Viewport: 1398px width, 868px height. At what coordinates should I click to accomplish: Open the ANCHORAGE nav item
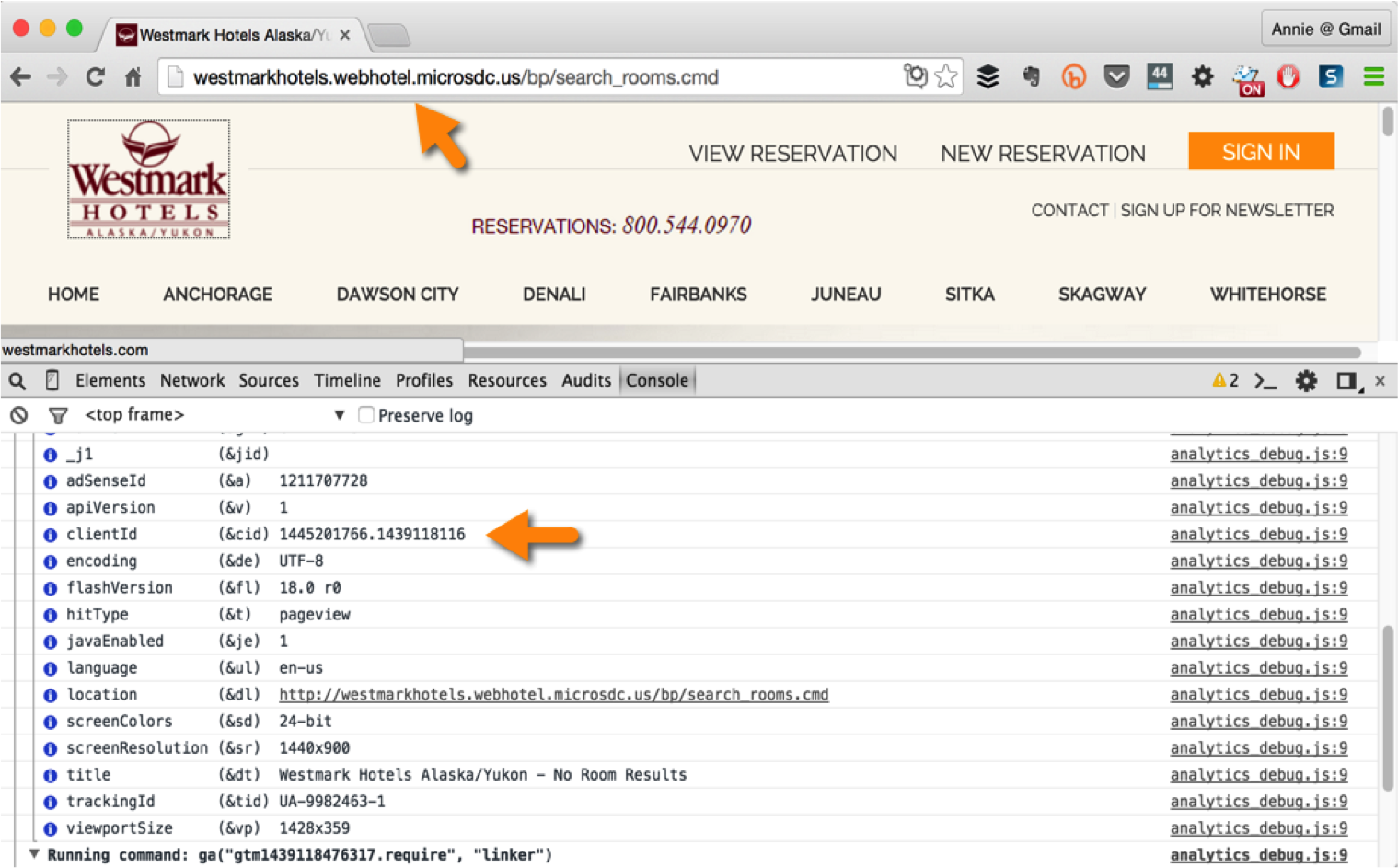tap(217, 294)
